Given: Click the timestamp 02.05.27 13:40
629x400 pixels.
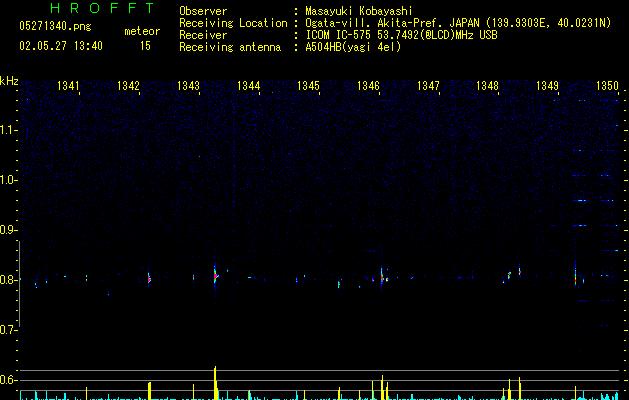Looking at the screenshot, I should click(x=61, y=46).
